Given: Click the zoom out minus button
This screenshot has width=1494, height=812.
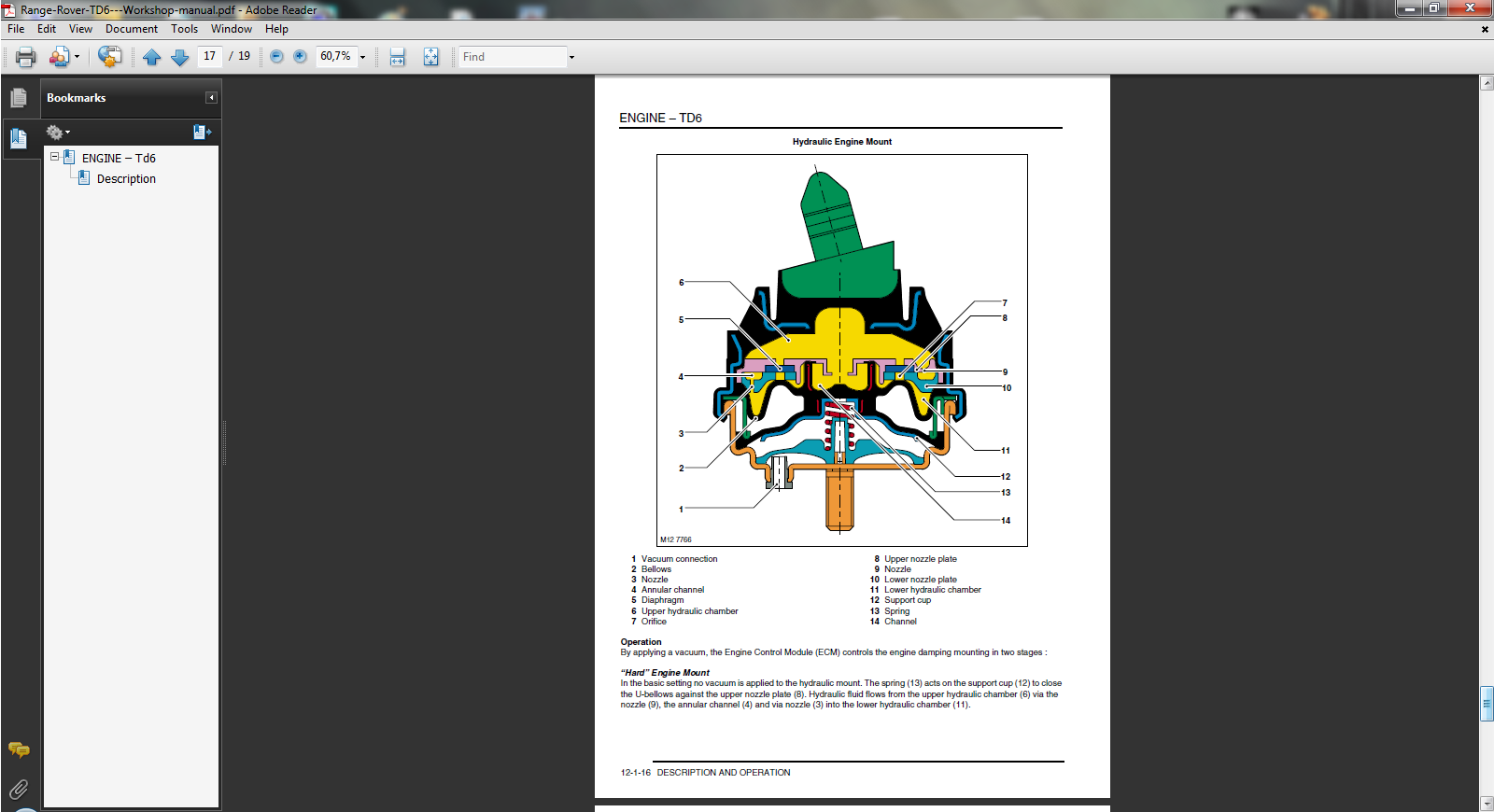Looking at the screenshot, I should 276,57.
